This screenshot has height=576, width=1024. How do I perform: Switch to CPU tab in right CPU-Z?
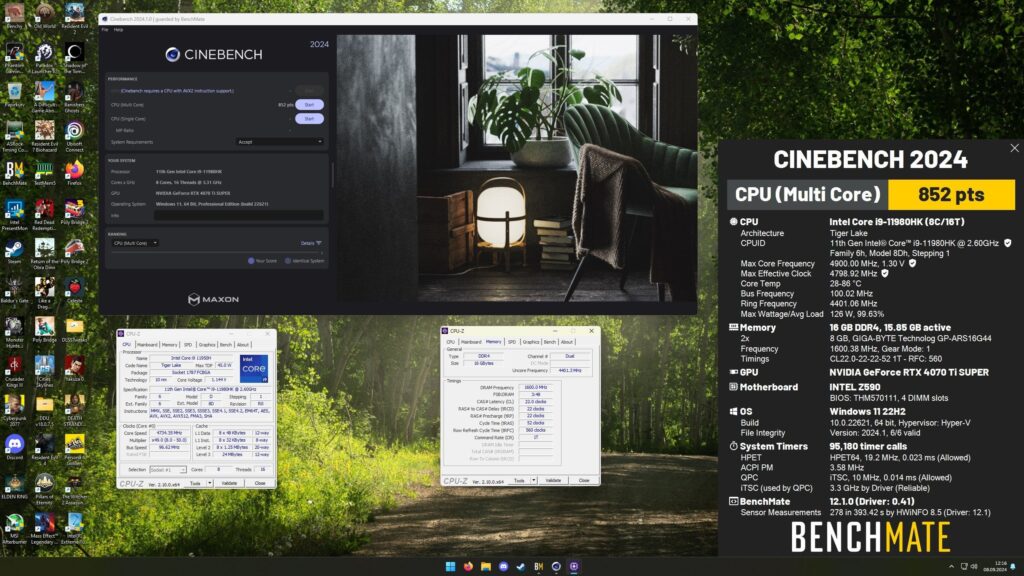point(451,342)
